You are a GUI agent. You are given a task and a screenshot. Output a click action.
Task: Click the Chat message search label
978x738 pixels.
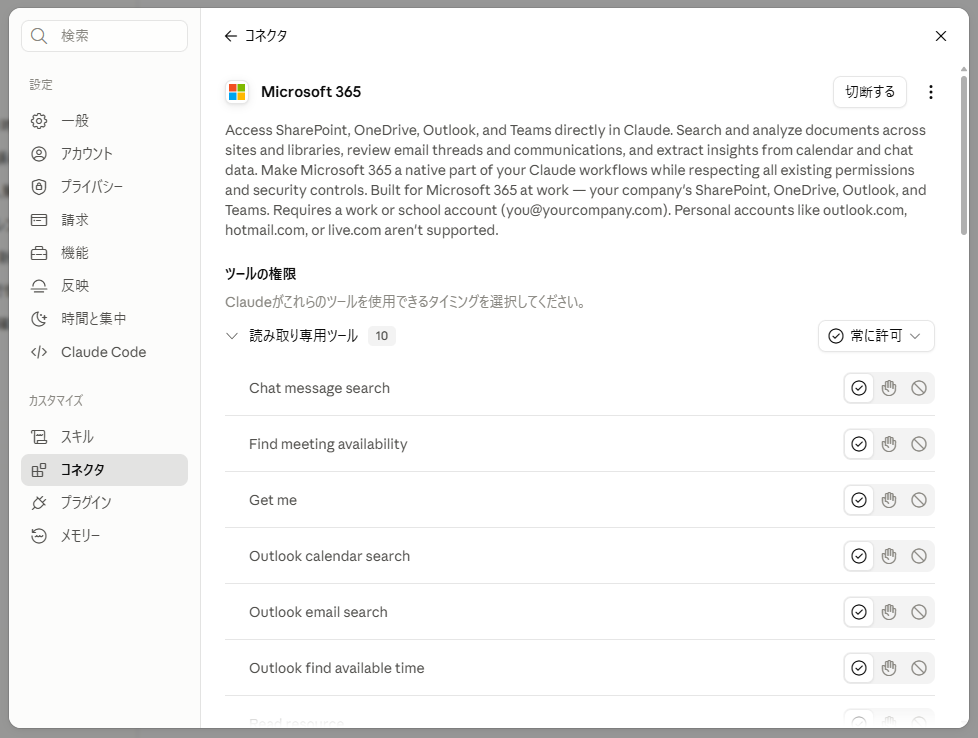tap(319, 388)
